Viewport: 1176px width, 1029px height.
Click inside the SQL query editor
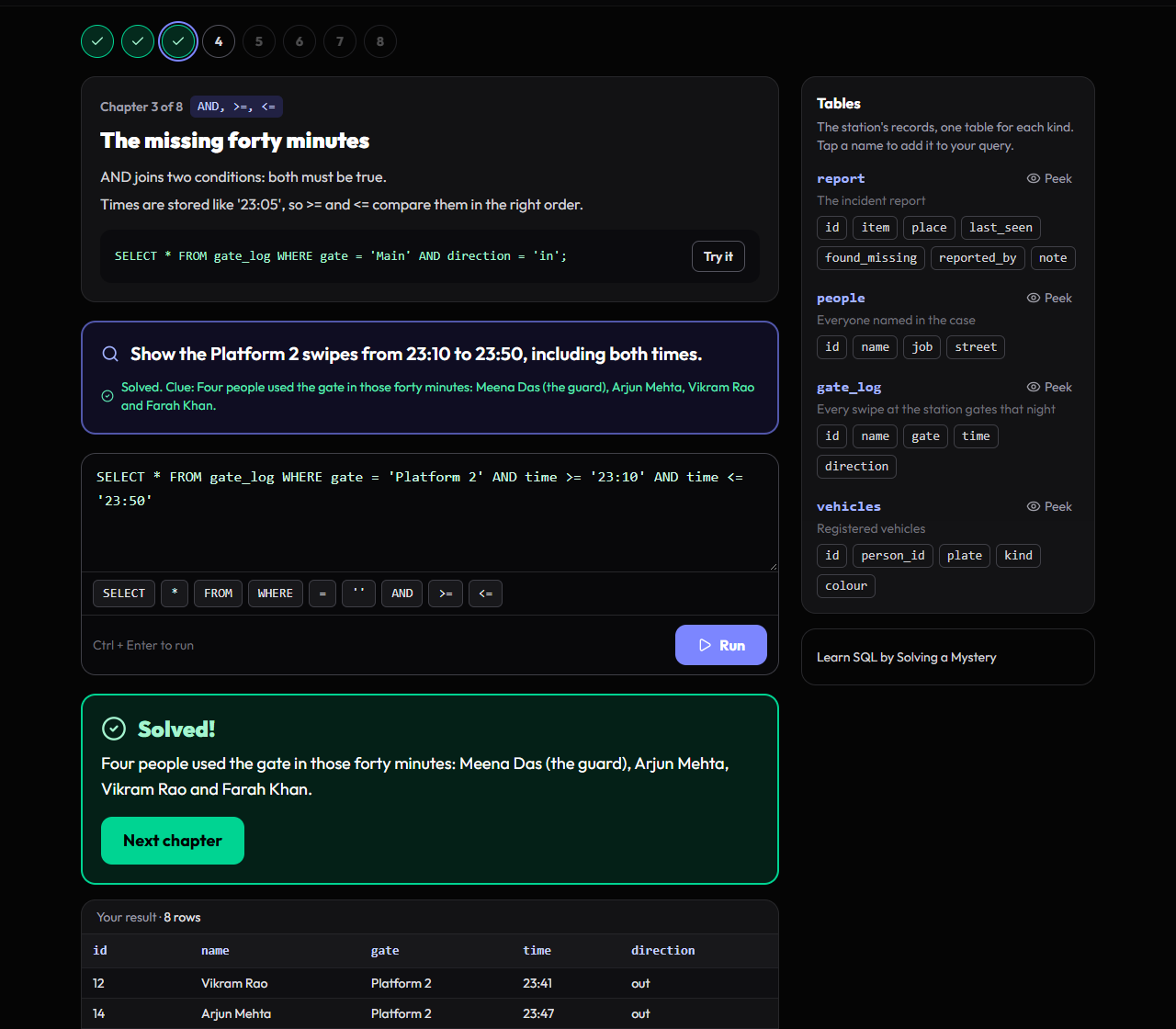(x=430, y=513)
